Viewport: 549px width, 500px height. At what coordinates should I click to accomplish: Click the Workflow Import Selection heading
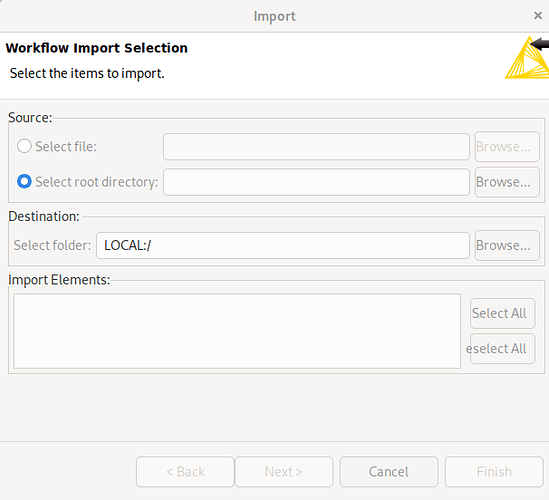click(x=97, y=48)
